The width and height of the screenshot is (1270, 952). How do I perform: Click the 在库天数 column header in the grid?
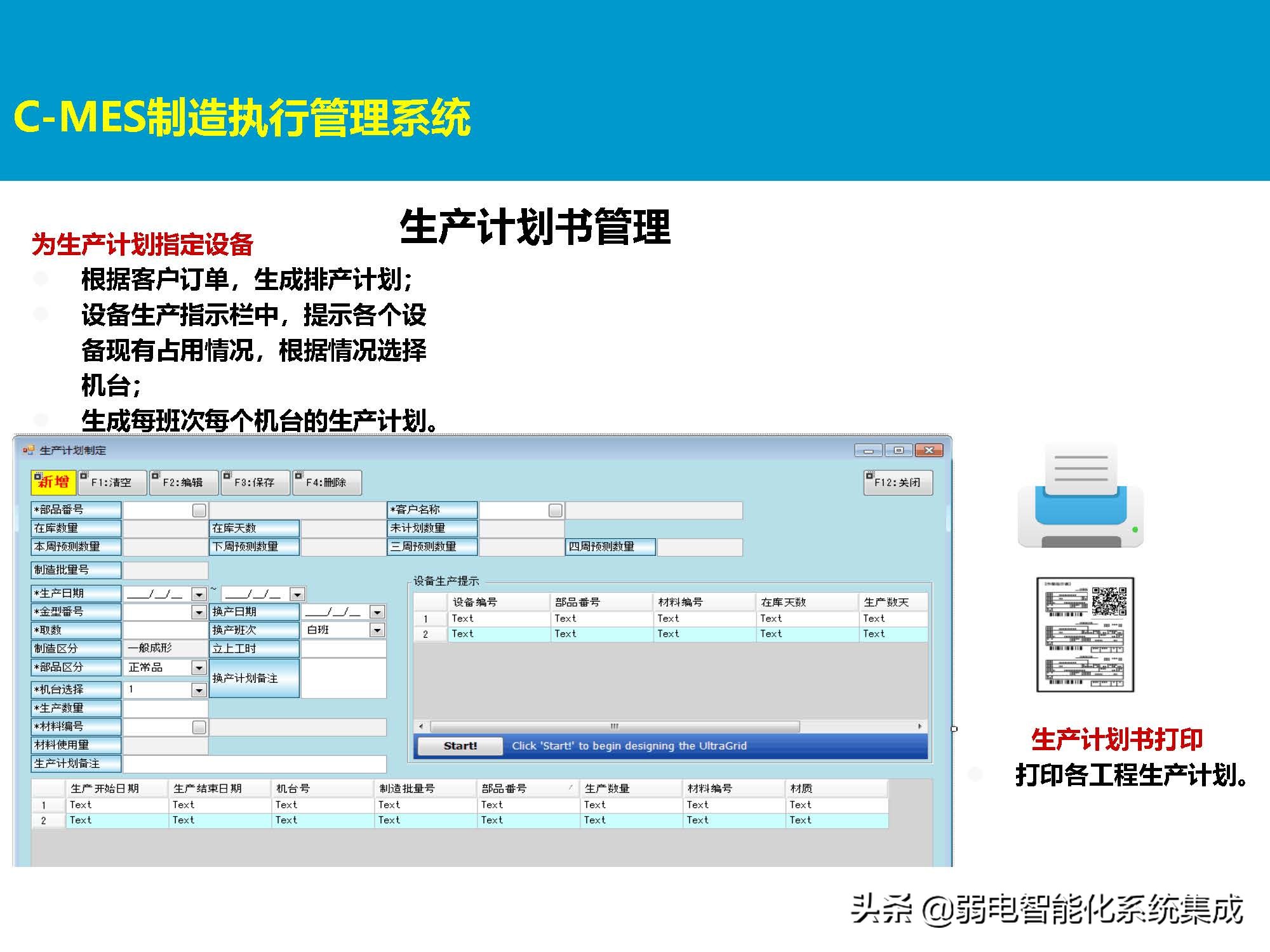click(807, 602)
